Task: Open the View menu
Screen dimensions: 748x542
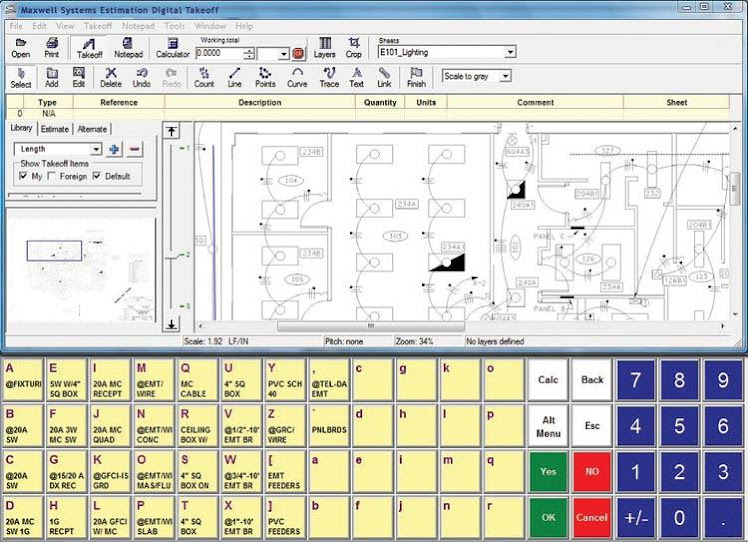Action: [65, 26]
